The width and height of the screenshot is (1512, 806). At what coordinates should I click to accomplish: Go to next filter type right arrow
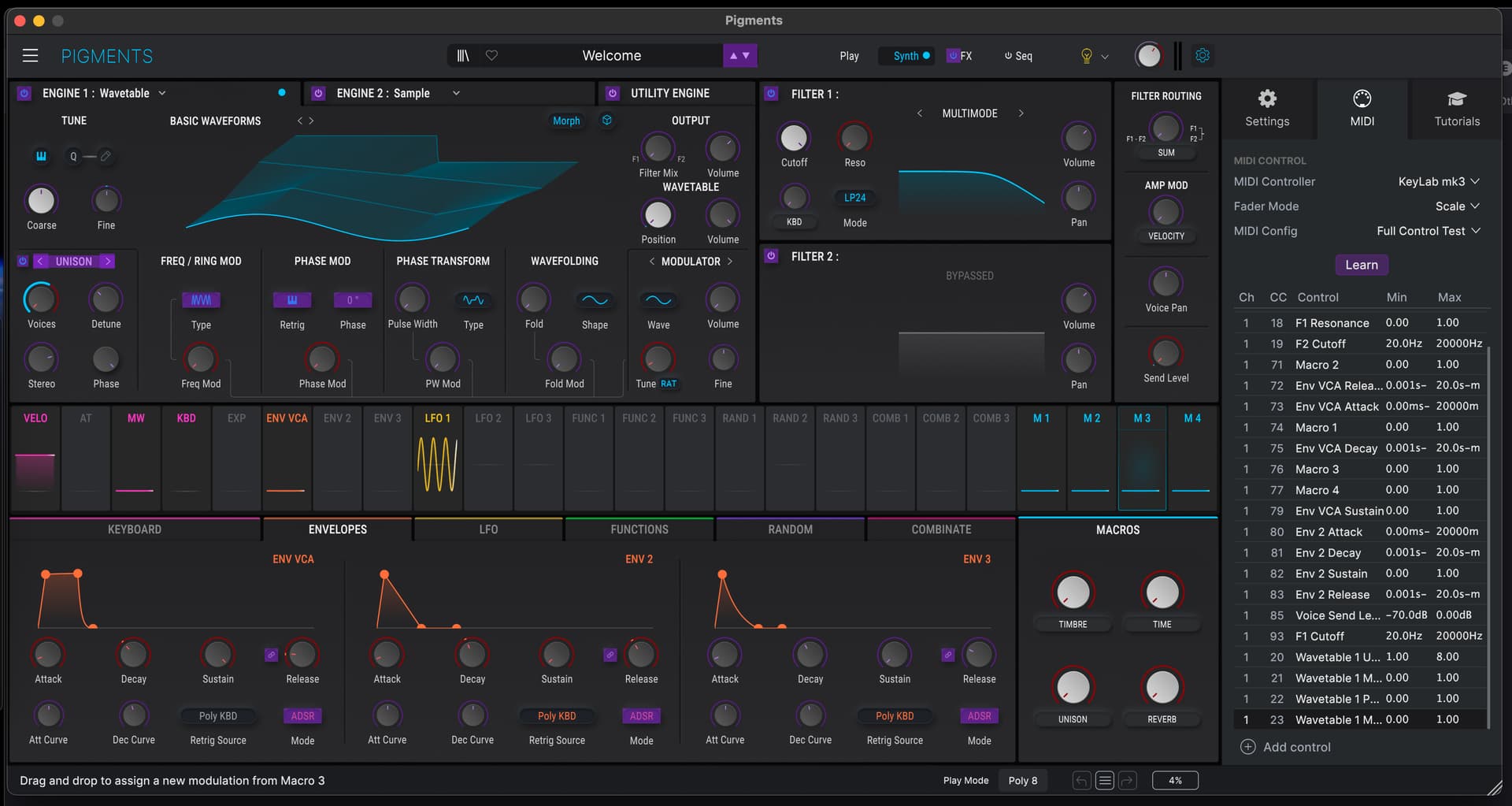coord(1021,113)
